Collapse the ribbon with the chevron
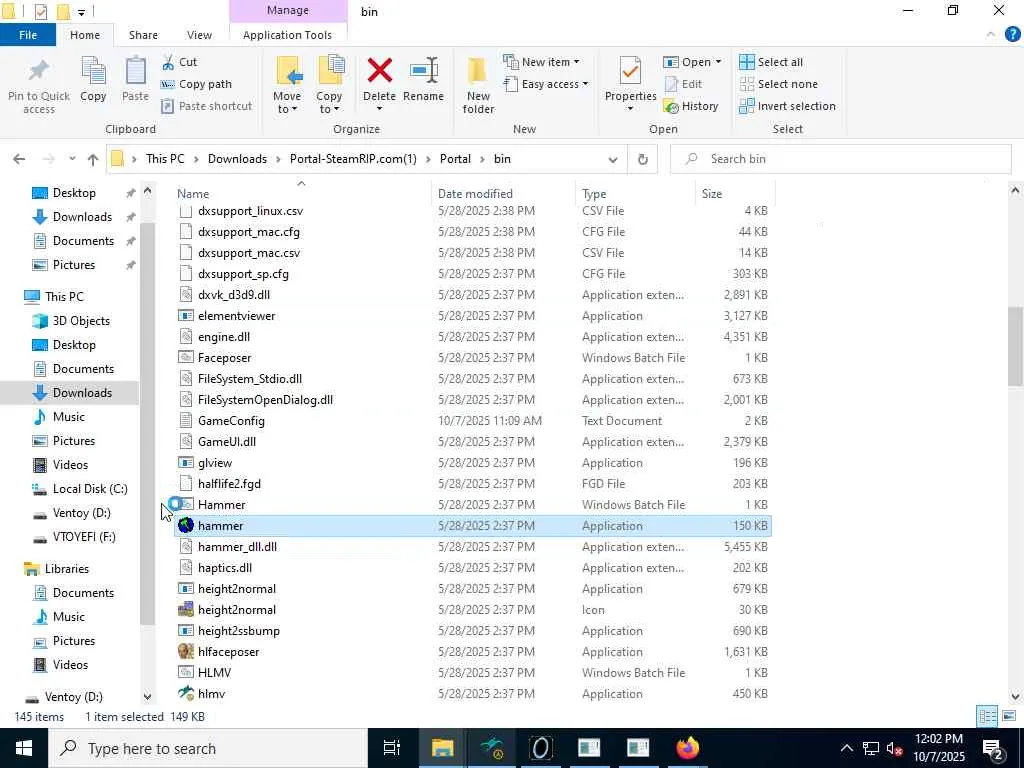The height and width of the screenshot is (768, 1024). pyautogui.click(x=991, y=35)
